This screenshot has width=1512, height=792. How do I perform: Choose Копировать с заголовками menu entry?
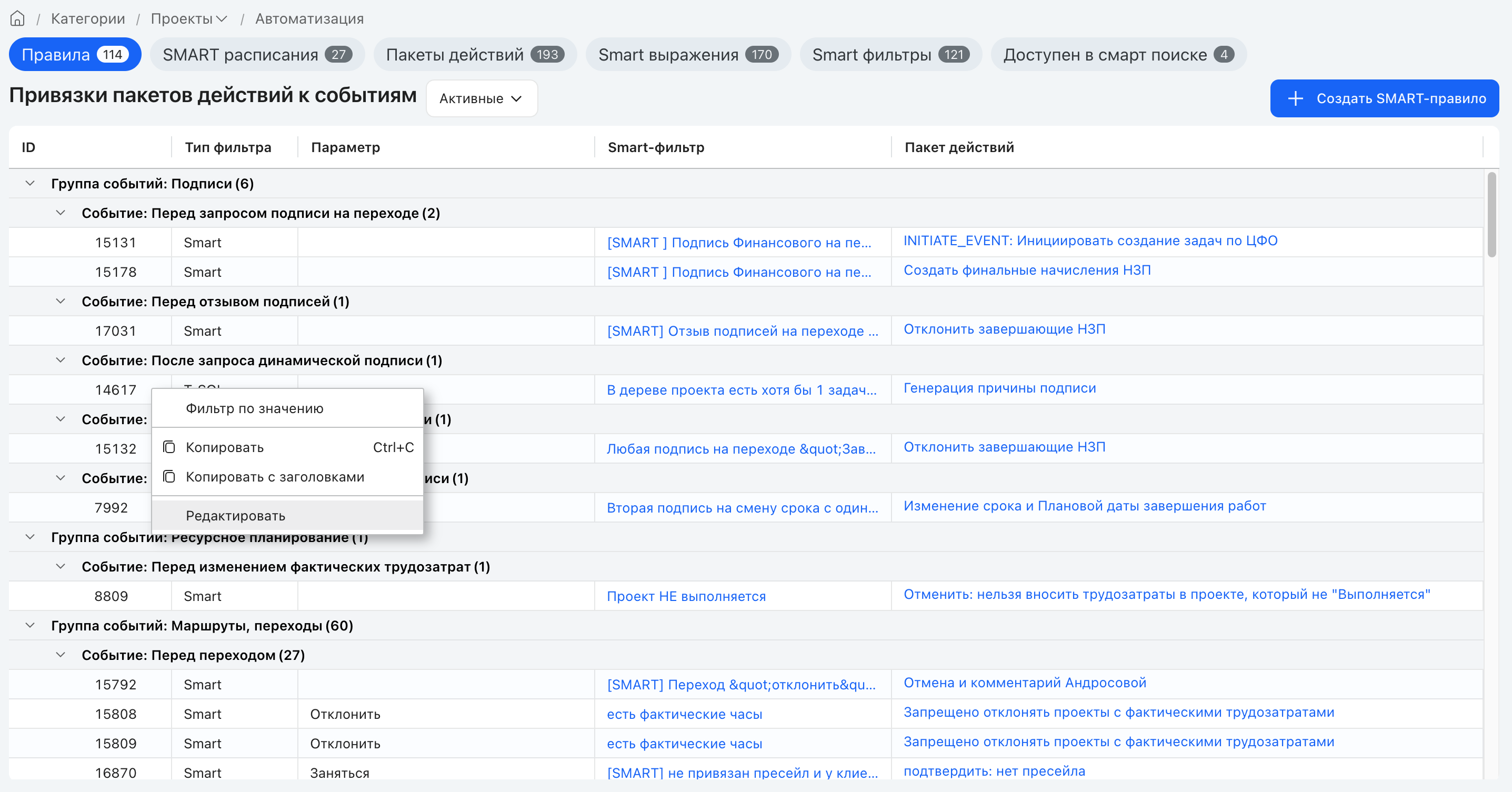[x=287, y=477]
